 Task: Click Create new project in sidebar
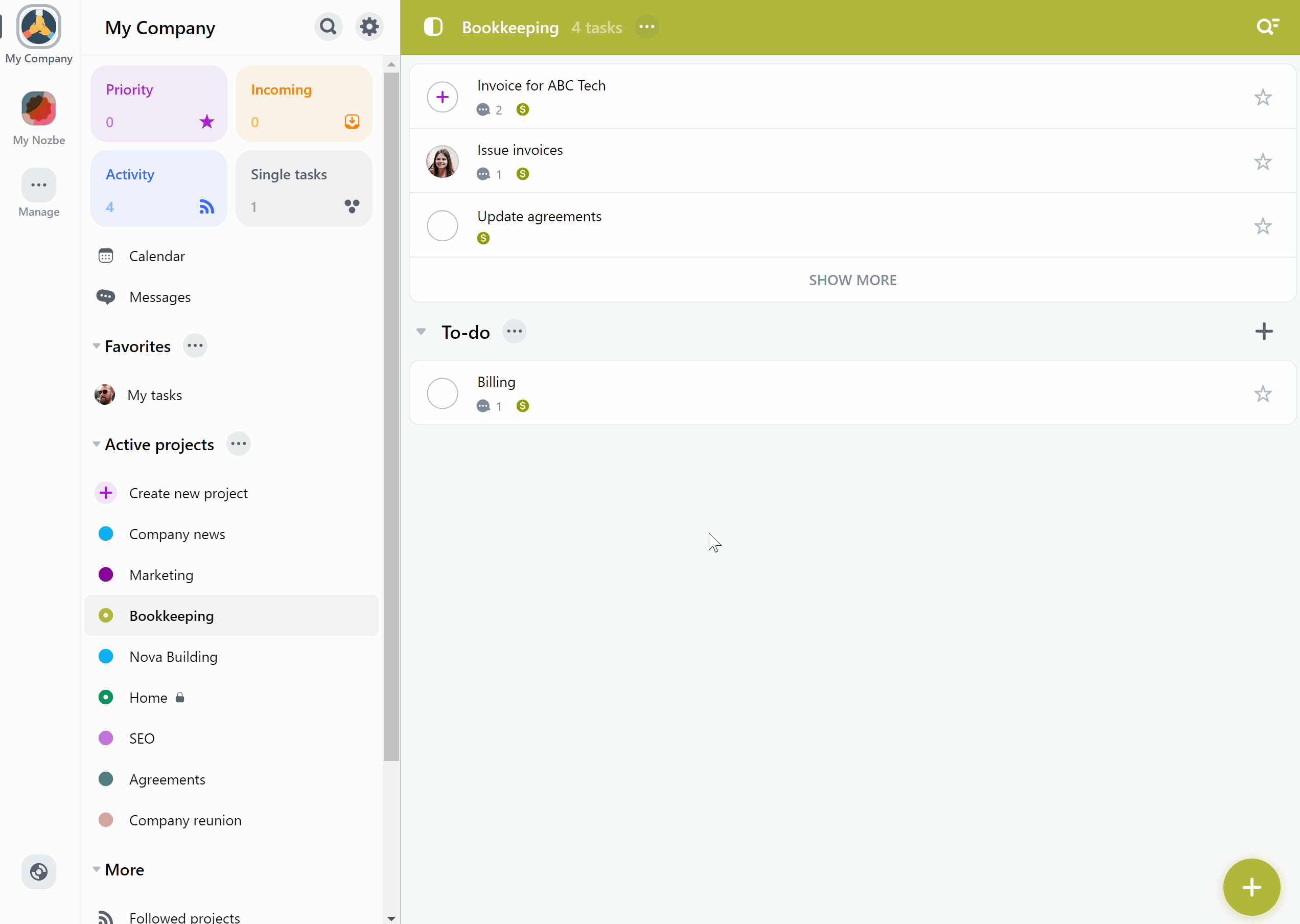tap(188, 493)
